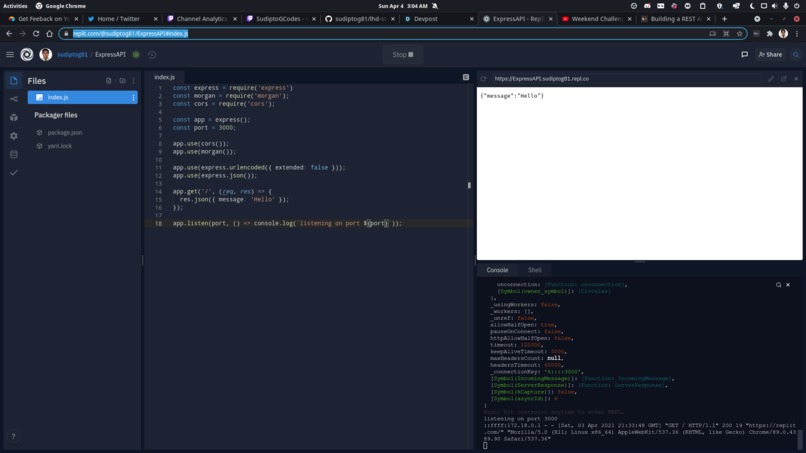Open the repl chat comment icon
This screenshot has width=806, height=453.
[744, 55]
